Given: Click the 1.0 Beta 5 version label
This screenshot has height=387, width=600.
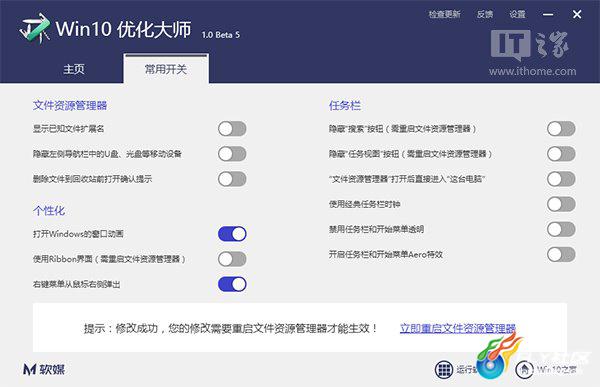Looking at the screenshot, I should (x=221, y=35).
